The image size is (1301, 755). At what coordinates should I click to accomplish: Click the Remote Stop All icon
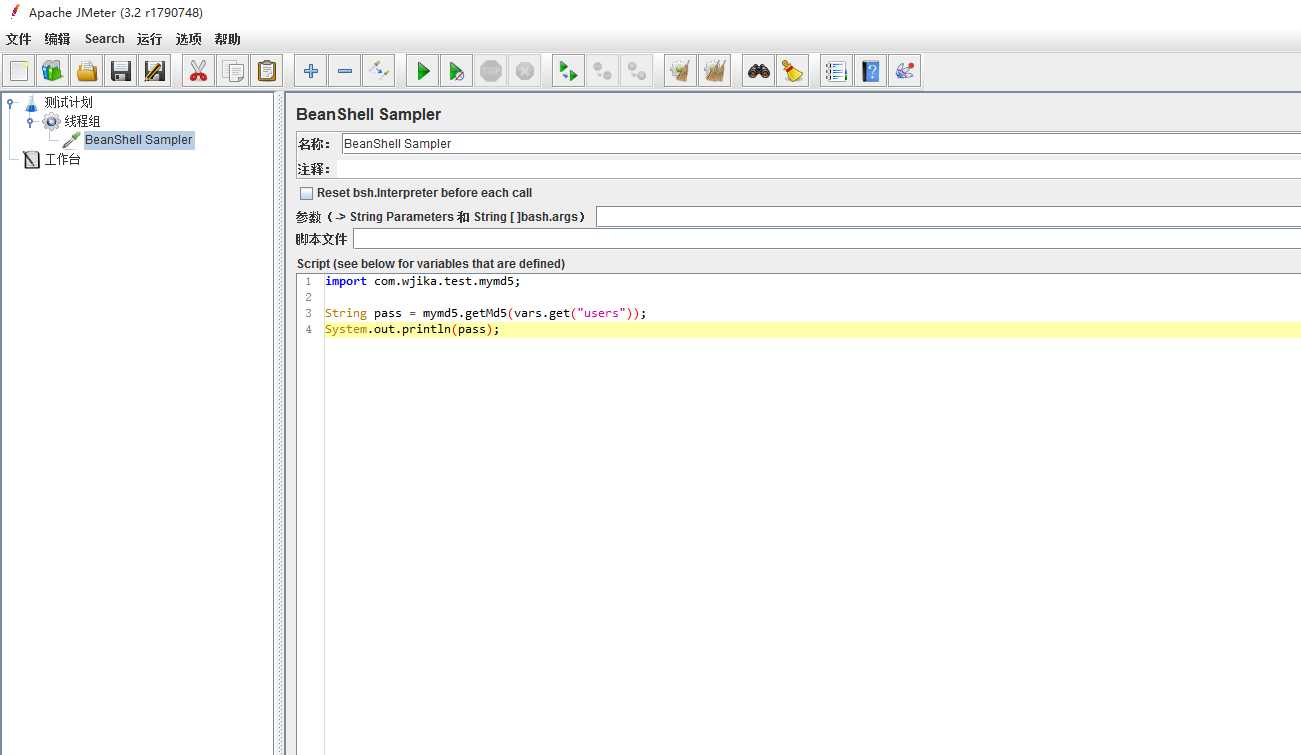click(x=602, y=71)
